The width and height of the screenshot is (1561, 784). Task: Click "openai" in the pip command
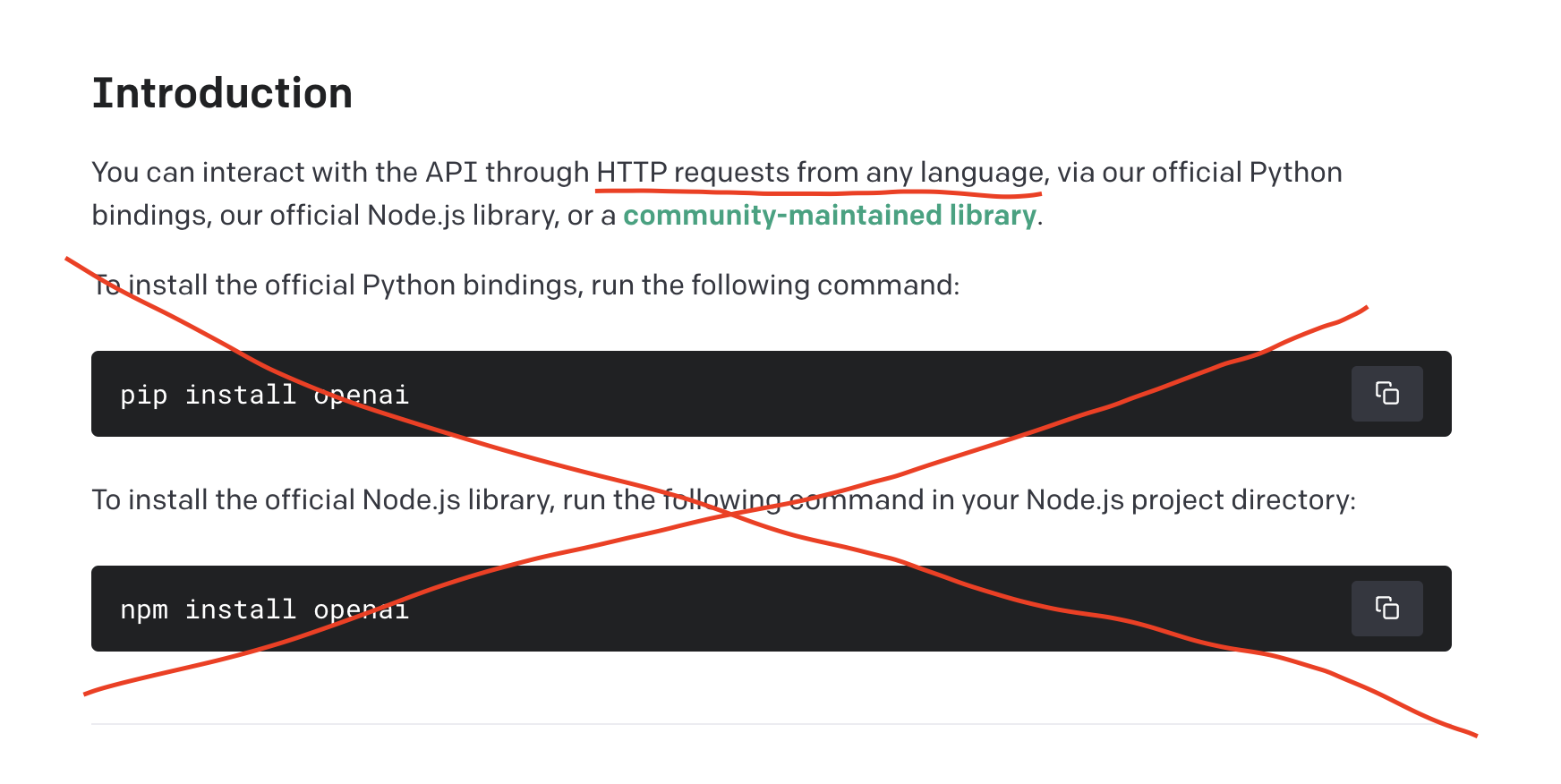[362, 396]
